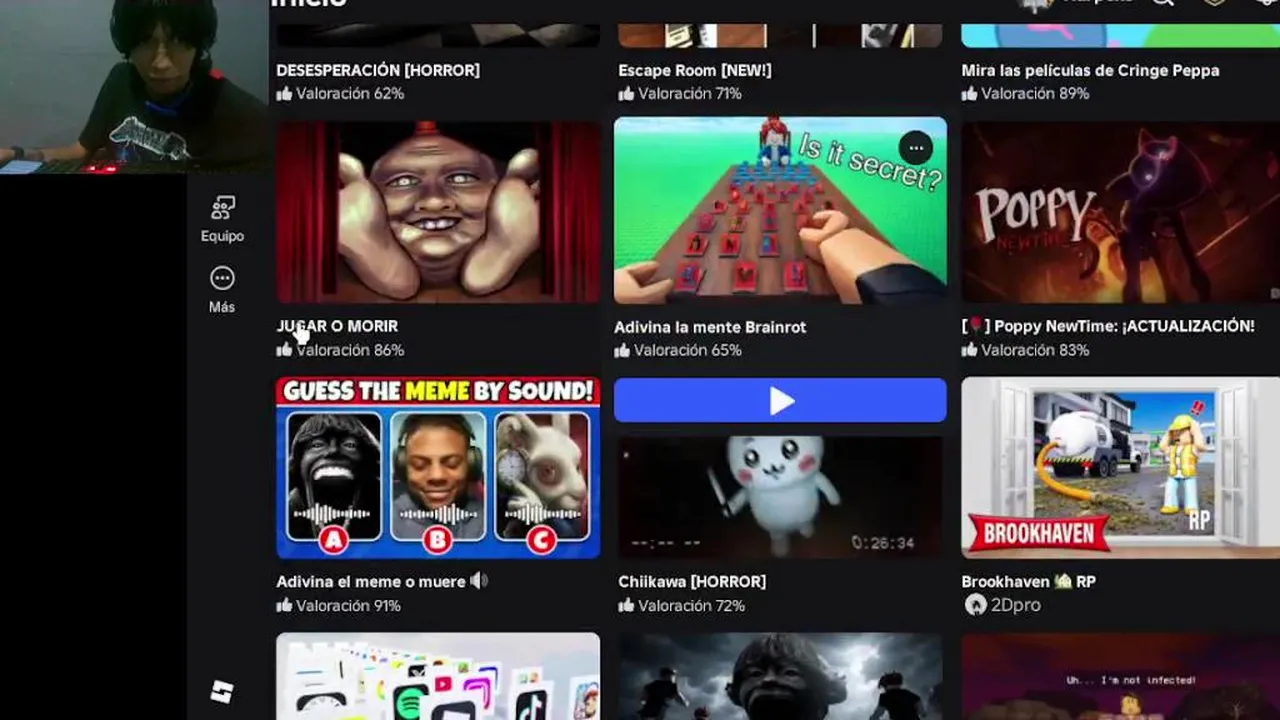The image size is (1280, 720).
Task: Click Valoración 65% rating text
Action: click(x=688, y=350)
